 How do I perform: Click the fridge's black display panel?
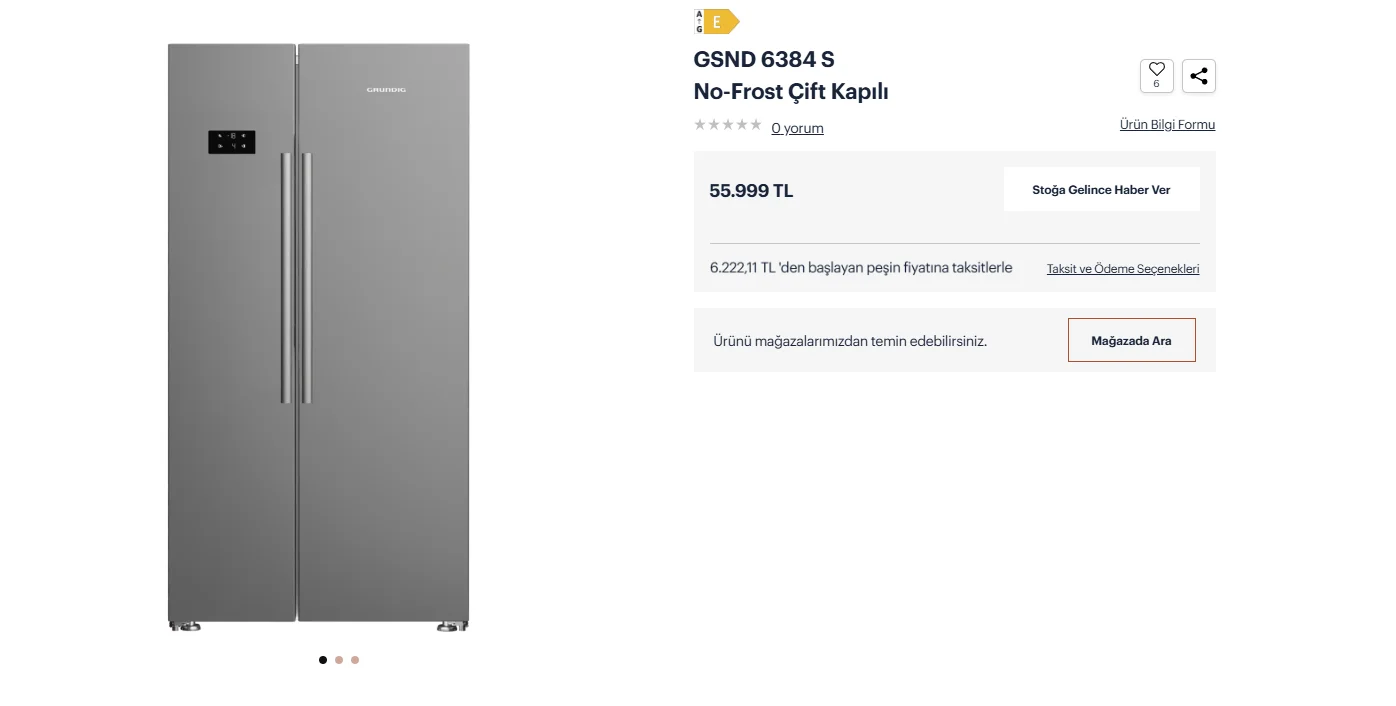pyautogui.click(x=231, y=142)
